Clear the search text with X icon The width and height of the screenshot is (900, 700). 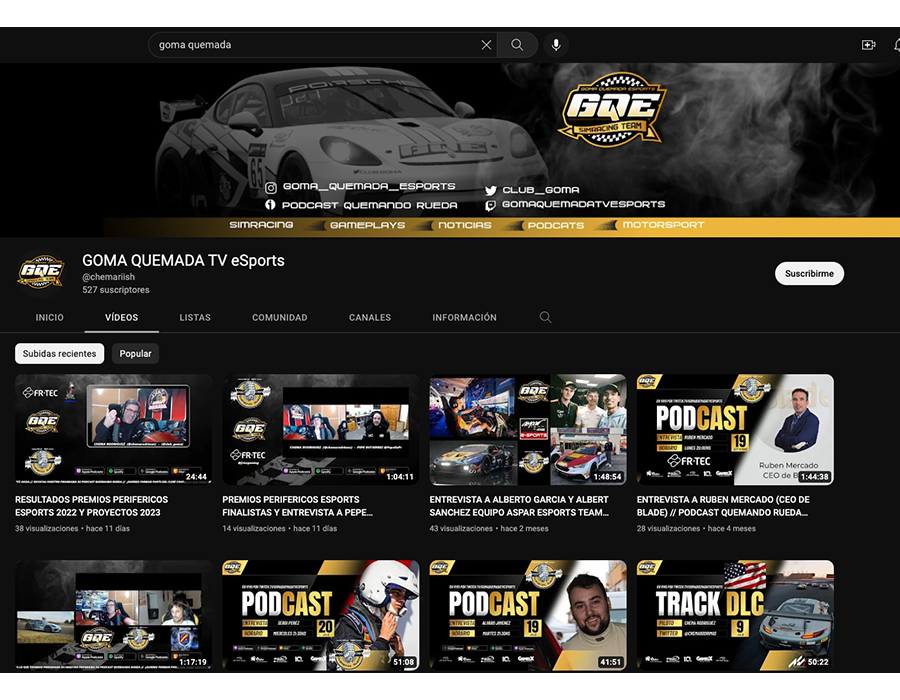click(486, 45)
